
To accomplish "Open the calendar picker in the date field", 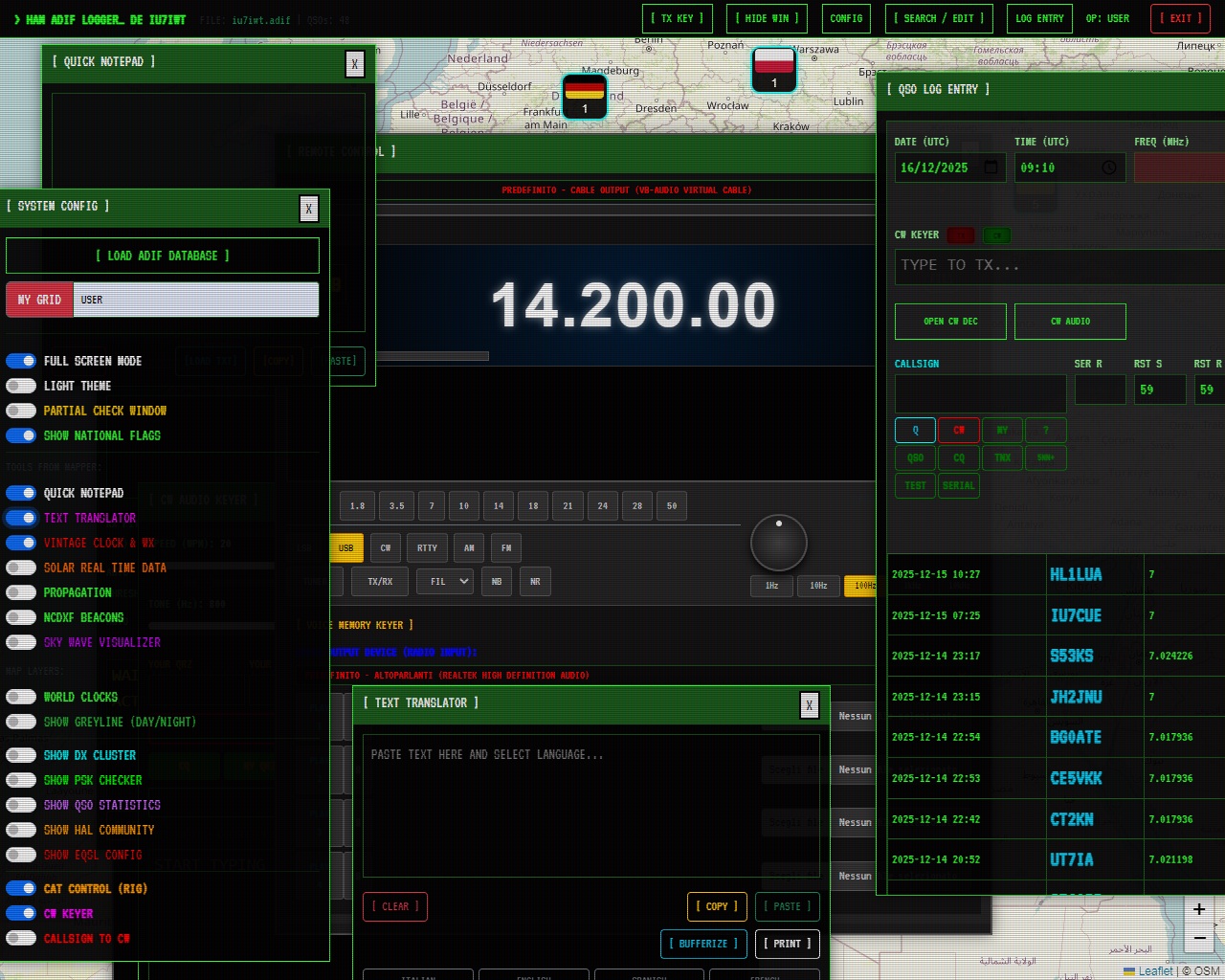I will coord(991,167).
